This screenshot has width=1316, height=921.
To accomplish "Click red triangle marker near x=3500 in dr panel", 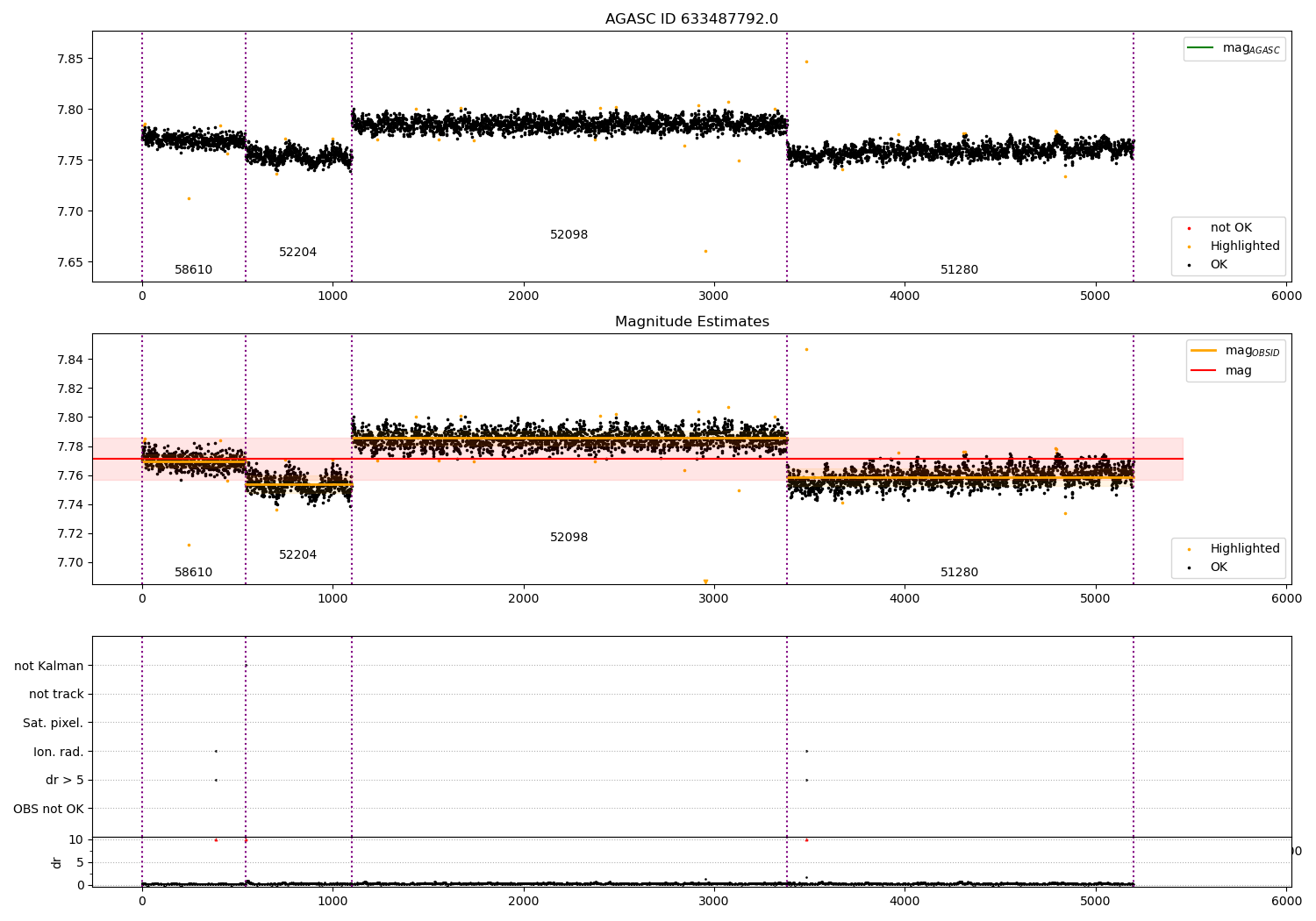I will tap(806, 840).
